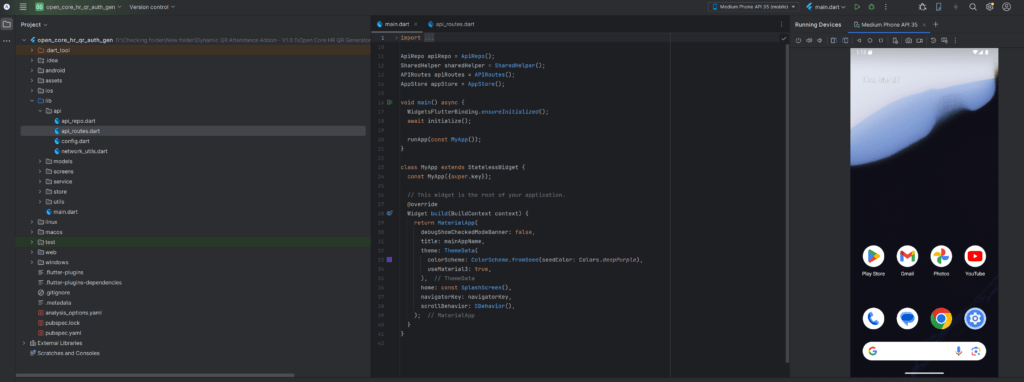
Task: Open Search Everywhere magnifier icon
Action: point(973,7)
